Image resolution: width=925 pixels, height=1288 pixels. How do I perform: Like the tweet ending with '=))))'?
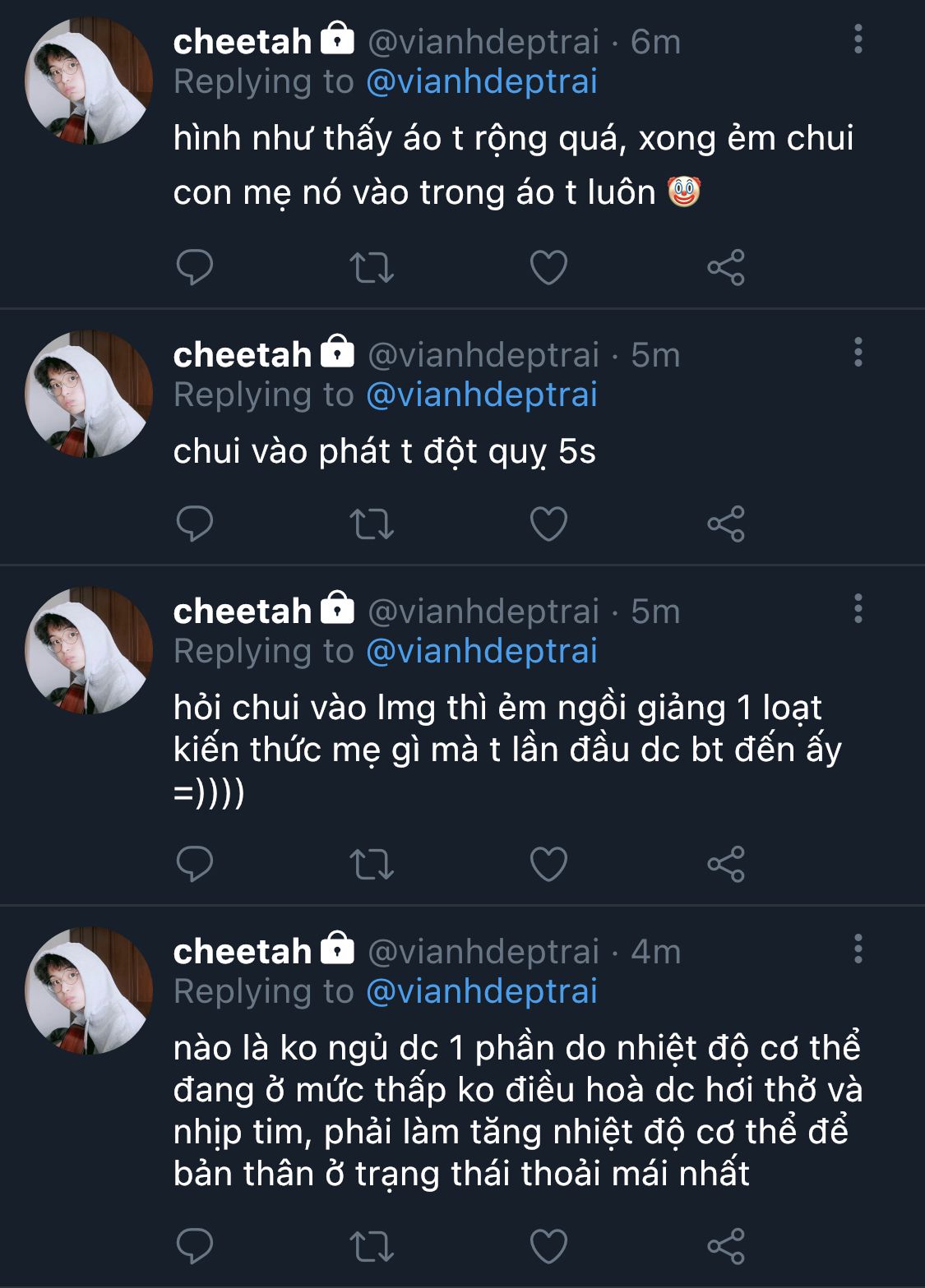548,864
